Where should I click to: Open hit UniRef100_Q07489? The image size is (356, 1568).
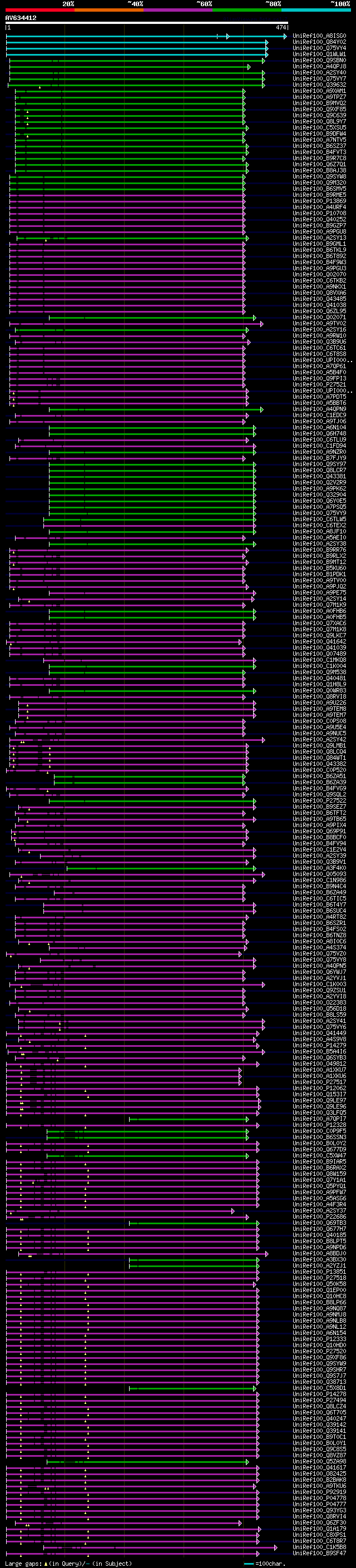click(x=319, y=654)
